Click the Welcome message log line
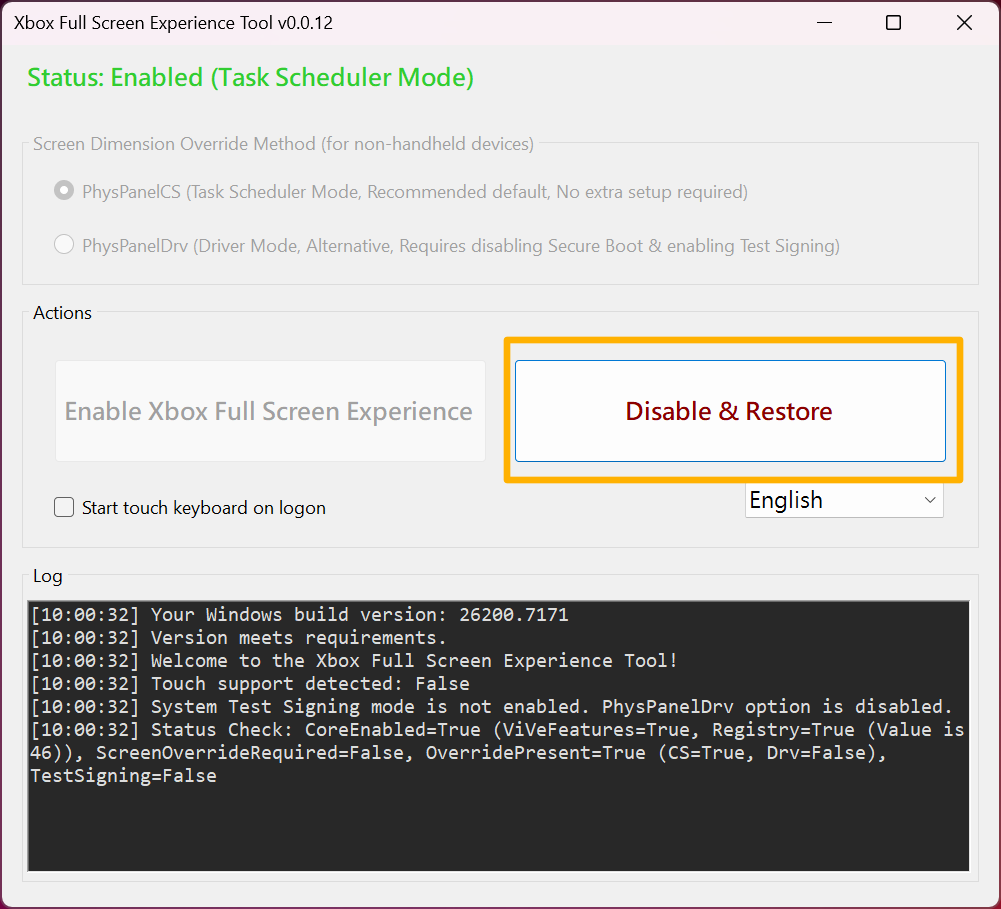The height and width of the screenshot is (909, 1001). click(354, 661)
